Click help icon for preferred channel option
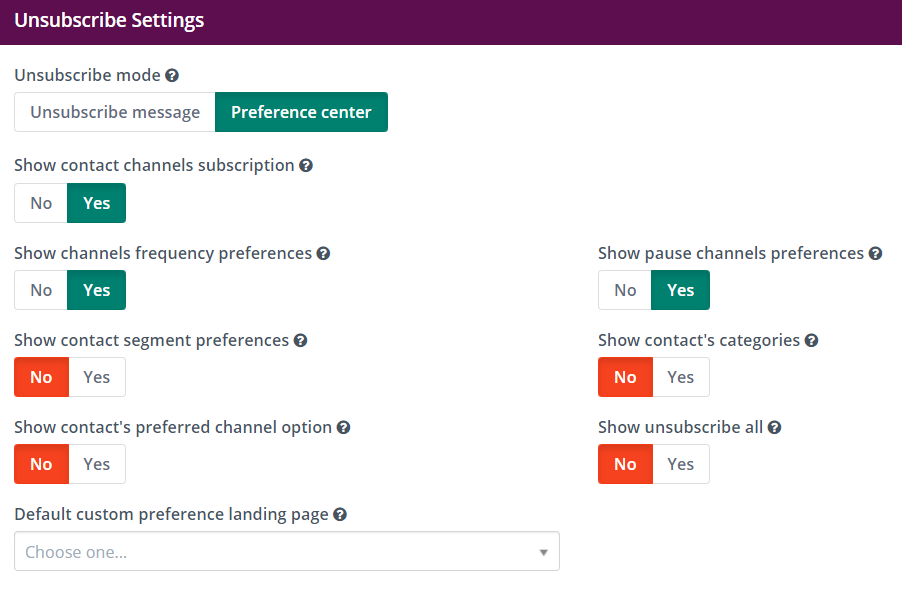The image size is (902, 590). [x=343, y=427]
